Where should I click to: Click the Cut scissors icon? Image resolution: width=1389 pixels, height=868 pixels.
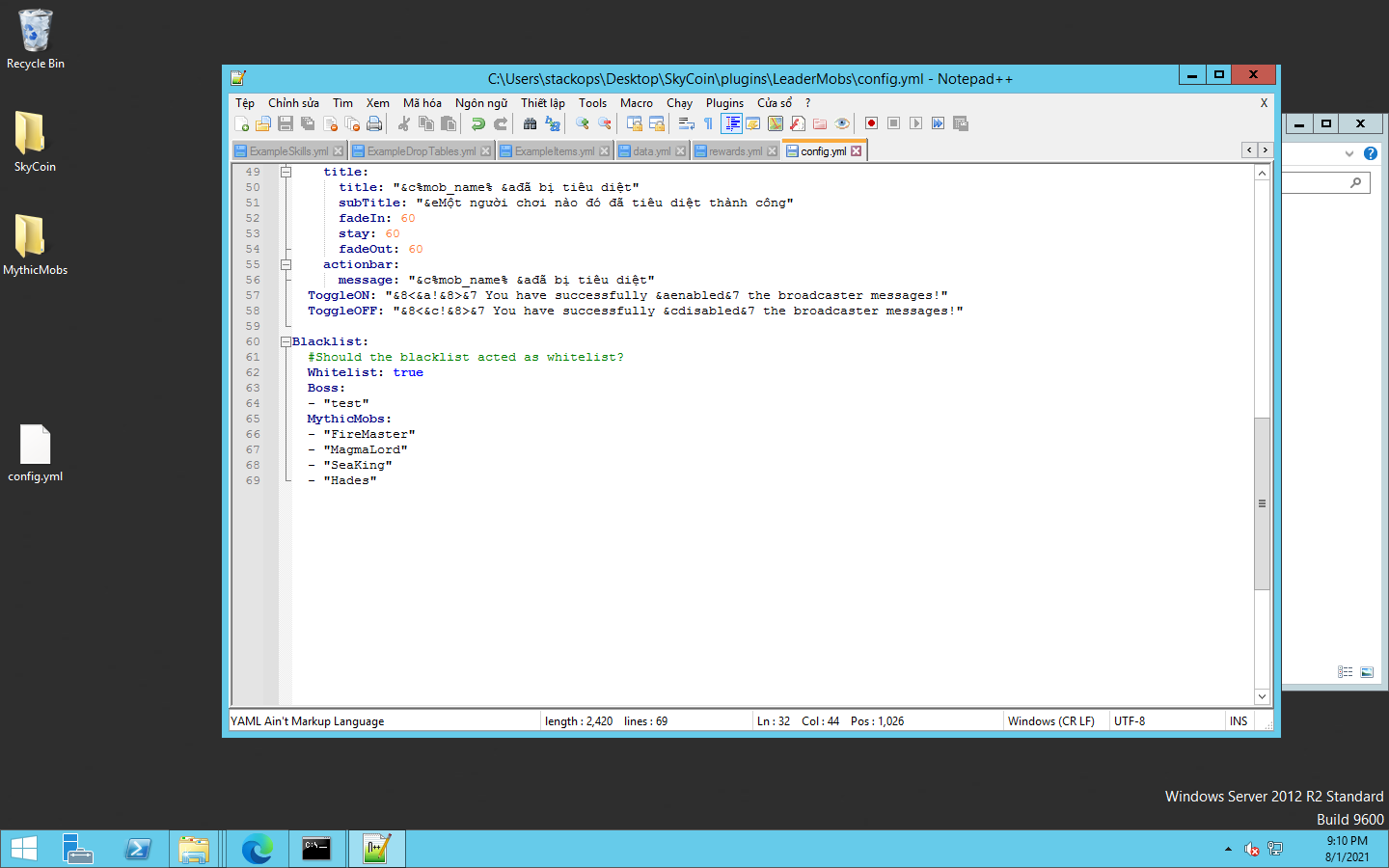pyautogui.click(x=404, y=123)
